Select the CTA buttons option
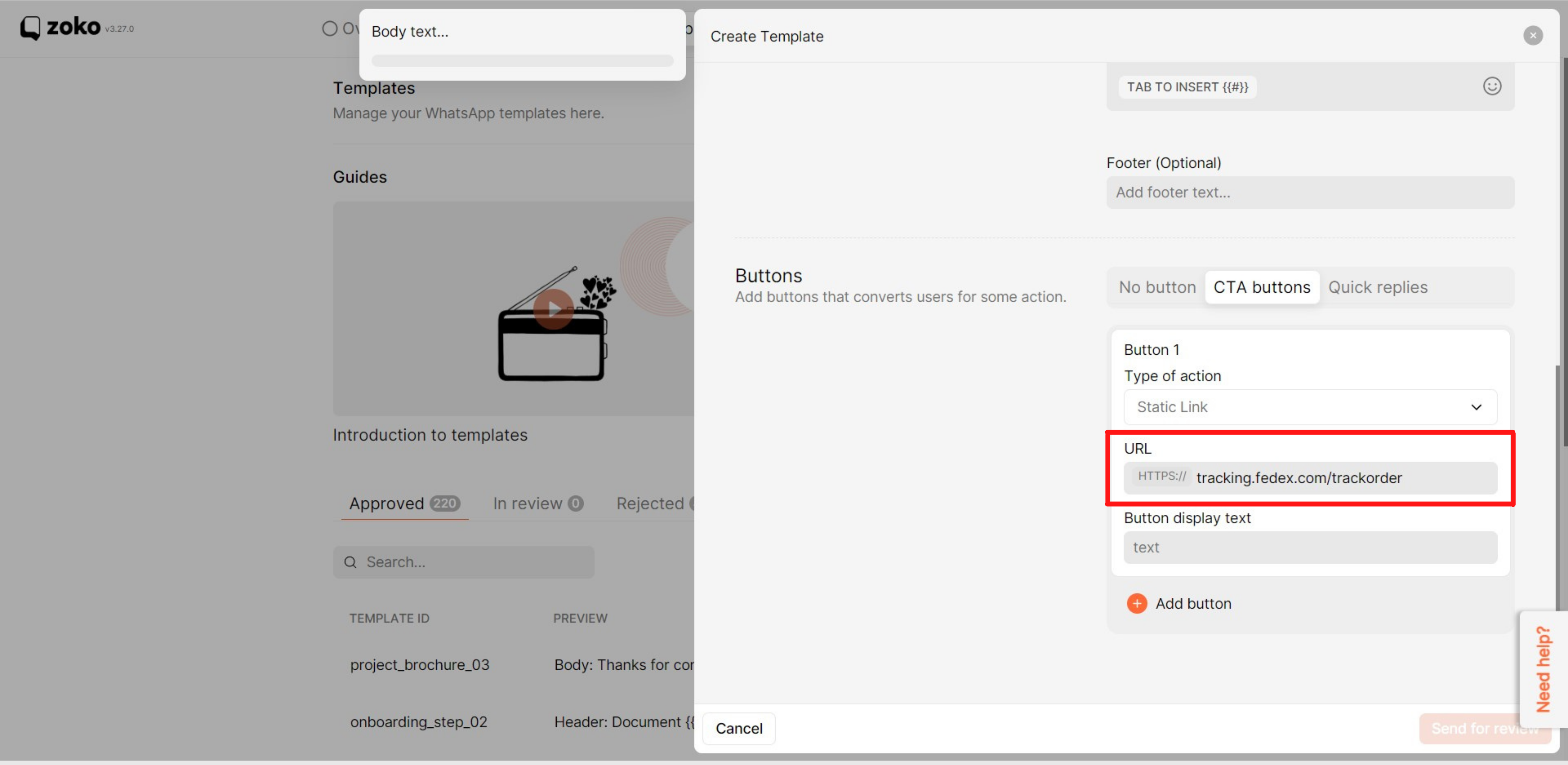Viewport: 1568px width, 765px height. click(x=1262, y=287)
